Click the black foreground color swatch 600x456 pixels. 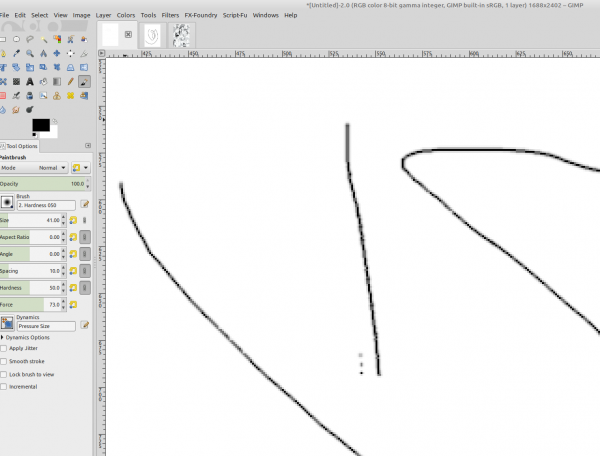[41, 125]
